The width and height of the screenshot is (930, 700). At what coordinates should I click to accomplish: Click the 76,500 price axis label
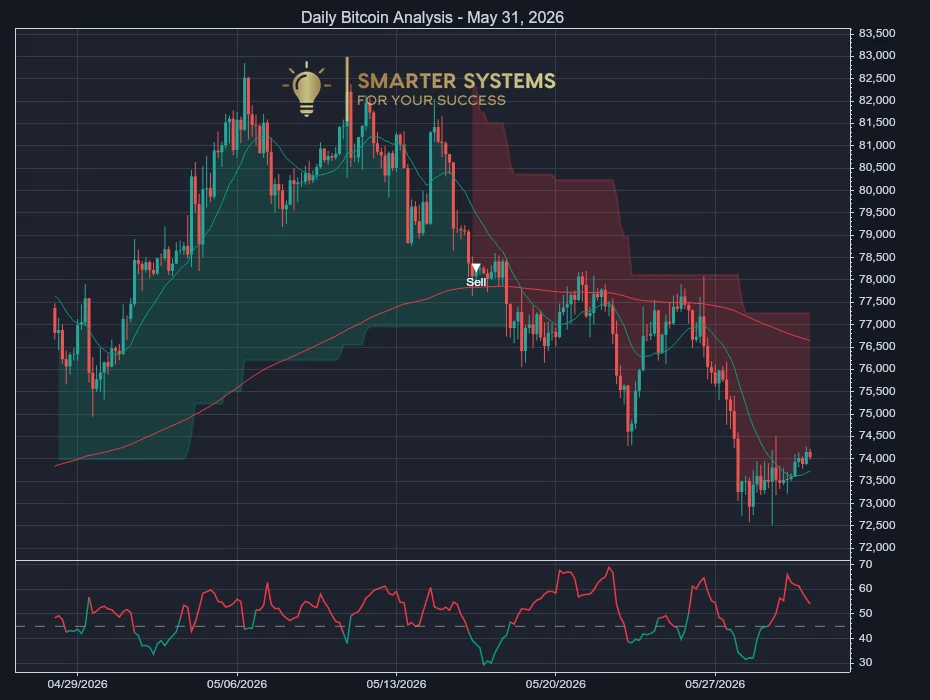pos(877,346)
